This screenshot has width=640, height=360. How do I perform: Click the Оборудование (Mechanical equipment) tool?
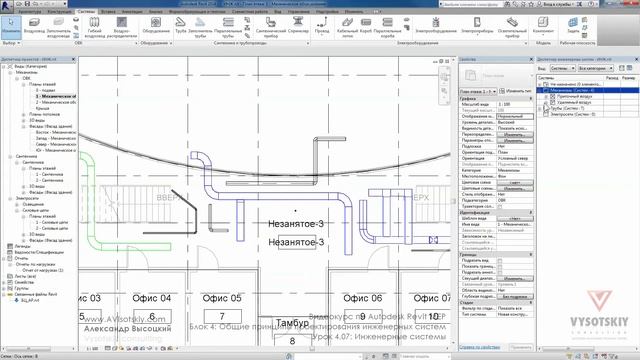[x=156, y=25]
